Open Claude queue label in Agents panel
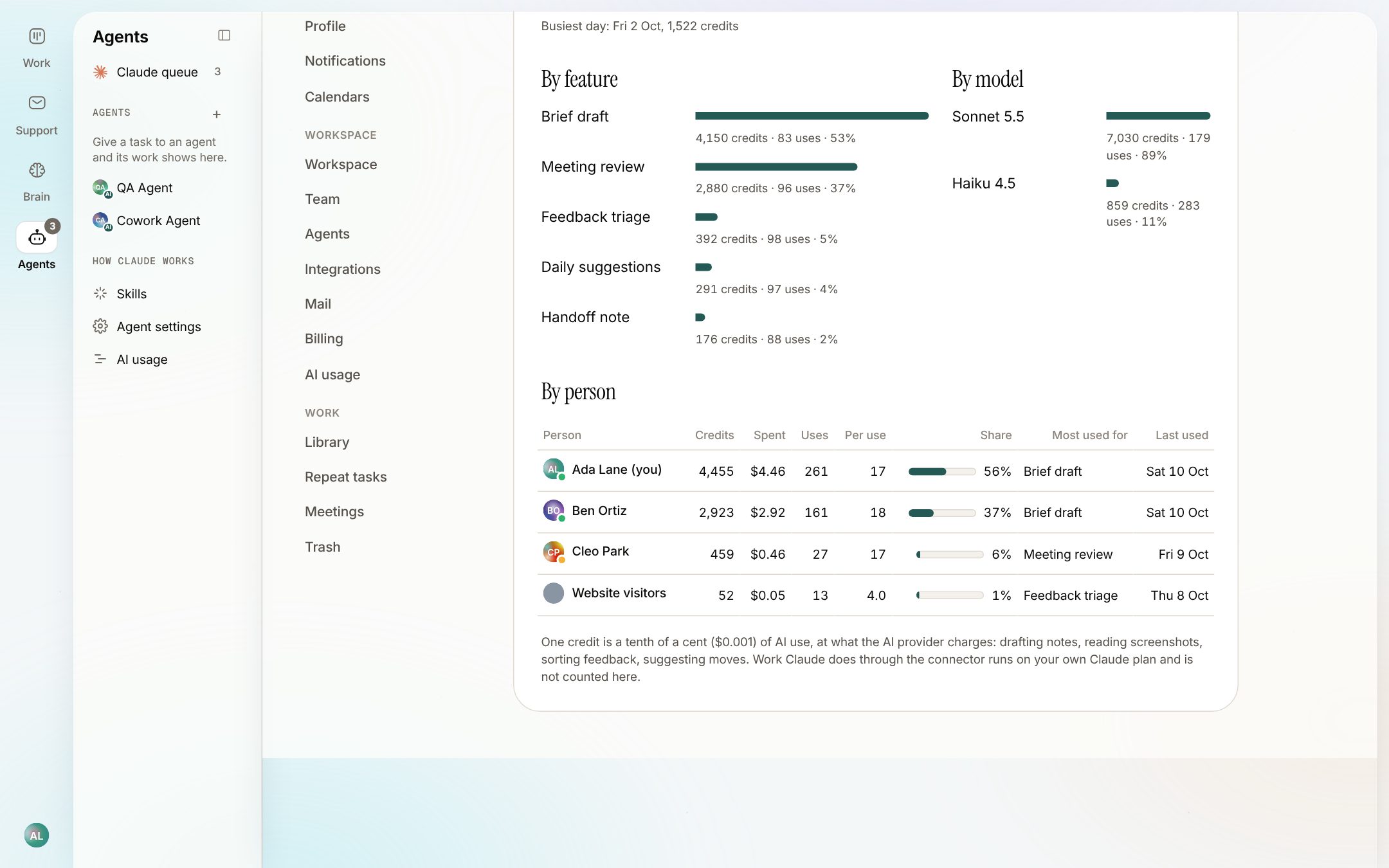The image size is (1389, 868). click(x=158, y=72)
